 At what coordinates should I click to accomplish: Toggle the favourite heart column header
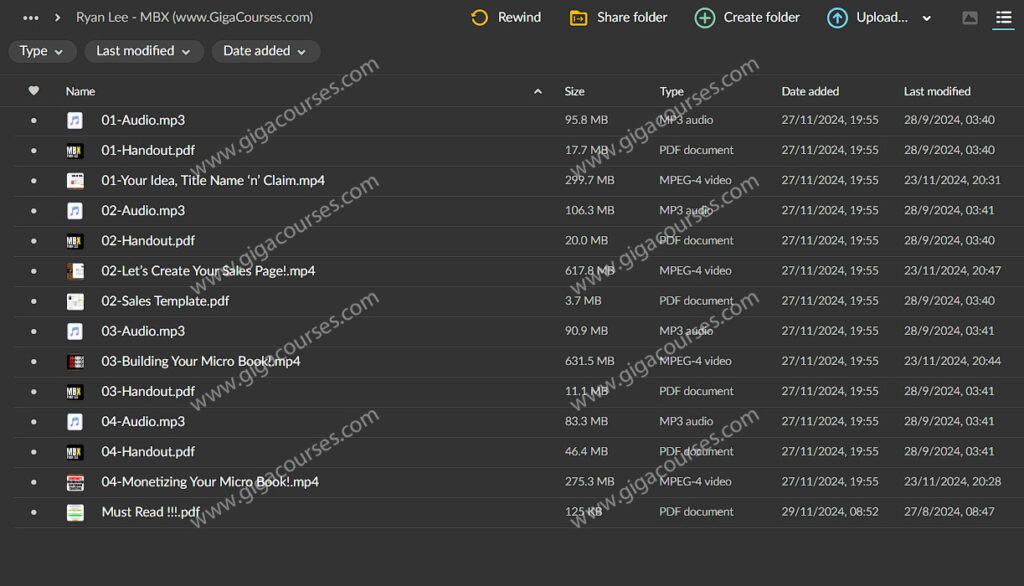tap(34, 91)
